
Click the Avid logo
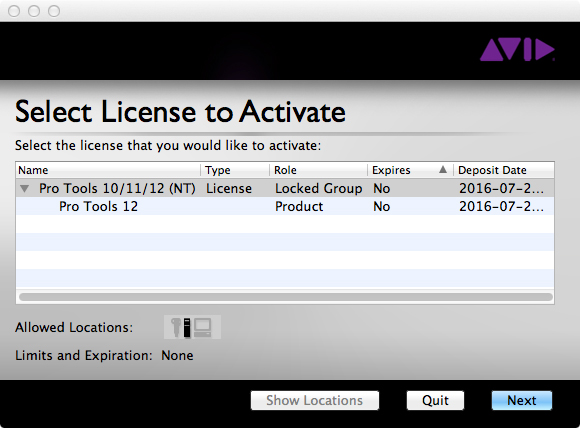517,50
